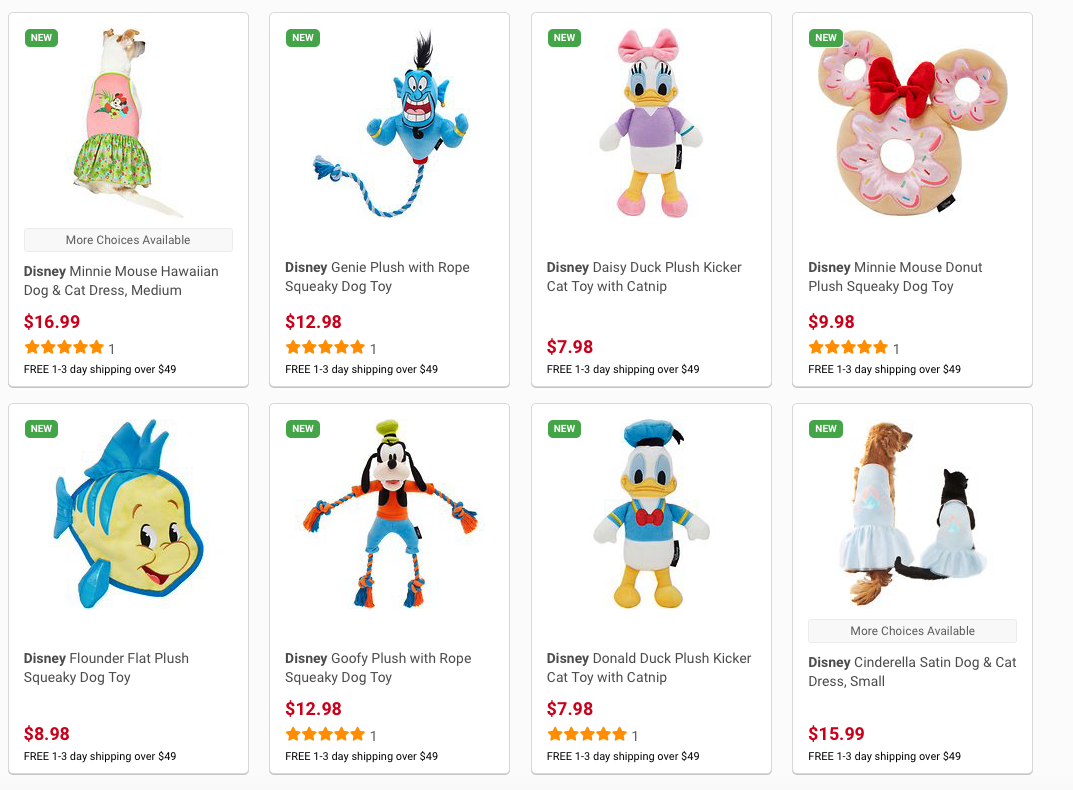The image size is (1073, 790).
Task: Click the star rating under Genie Plush
Action: click(x=325, y=348)
